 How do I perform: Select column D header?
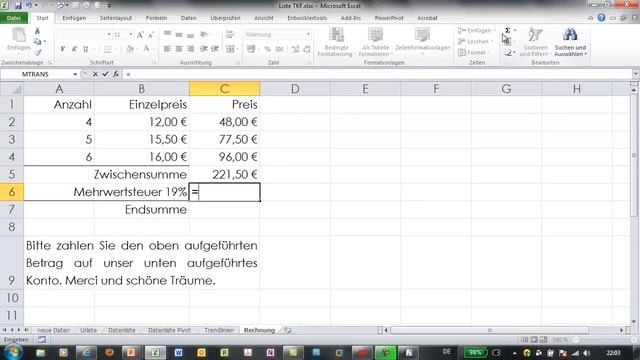pyautogui.click(x=295, y=89)
